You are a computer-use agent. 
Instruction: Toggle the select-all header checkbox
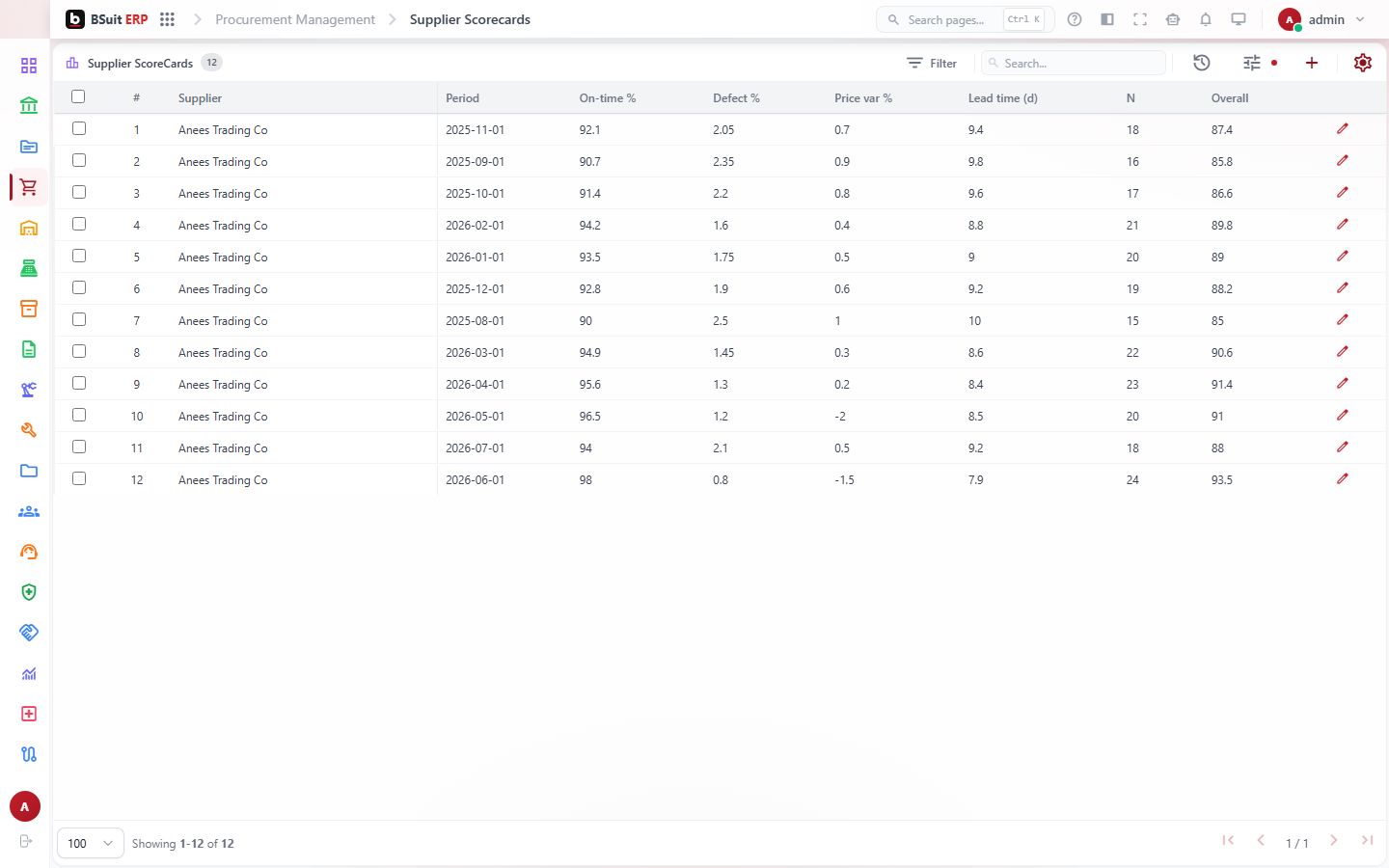(78, 96)
